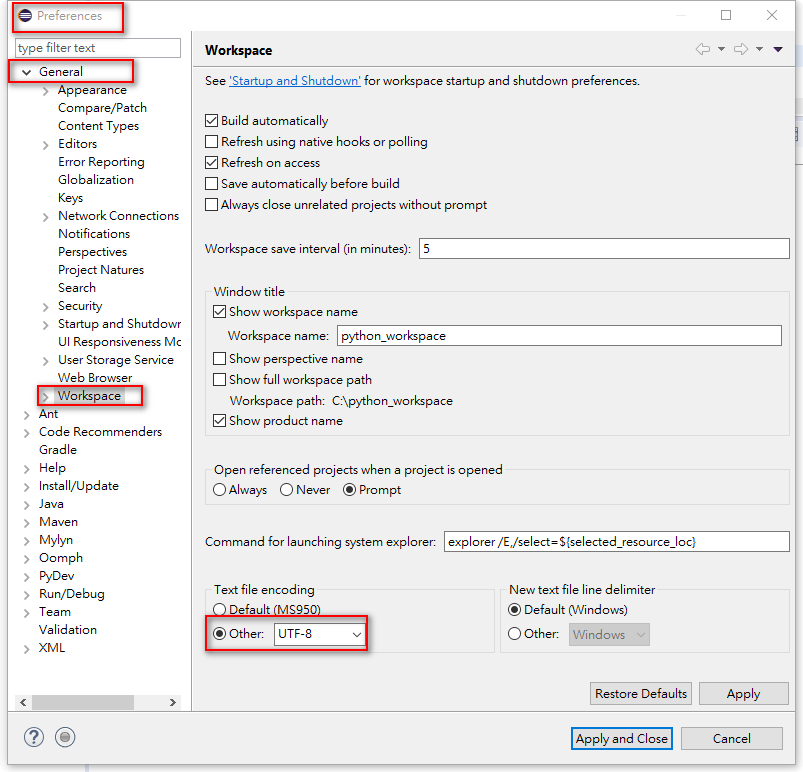Expand the Security tree node
Screen dimensions: 803x772
[46, 307]
